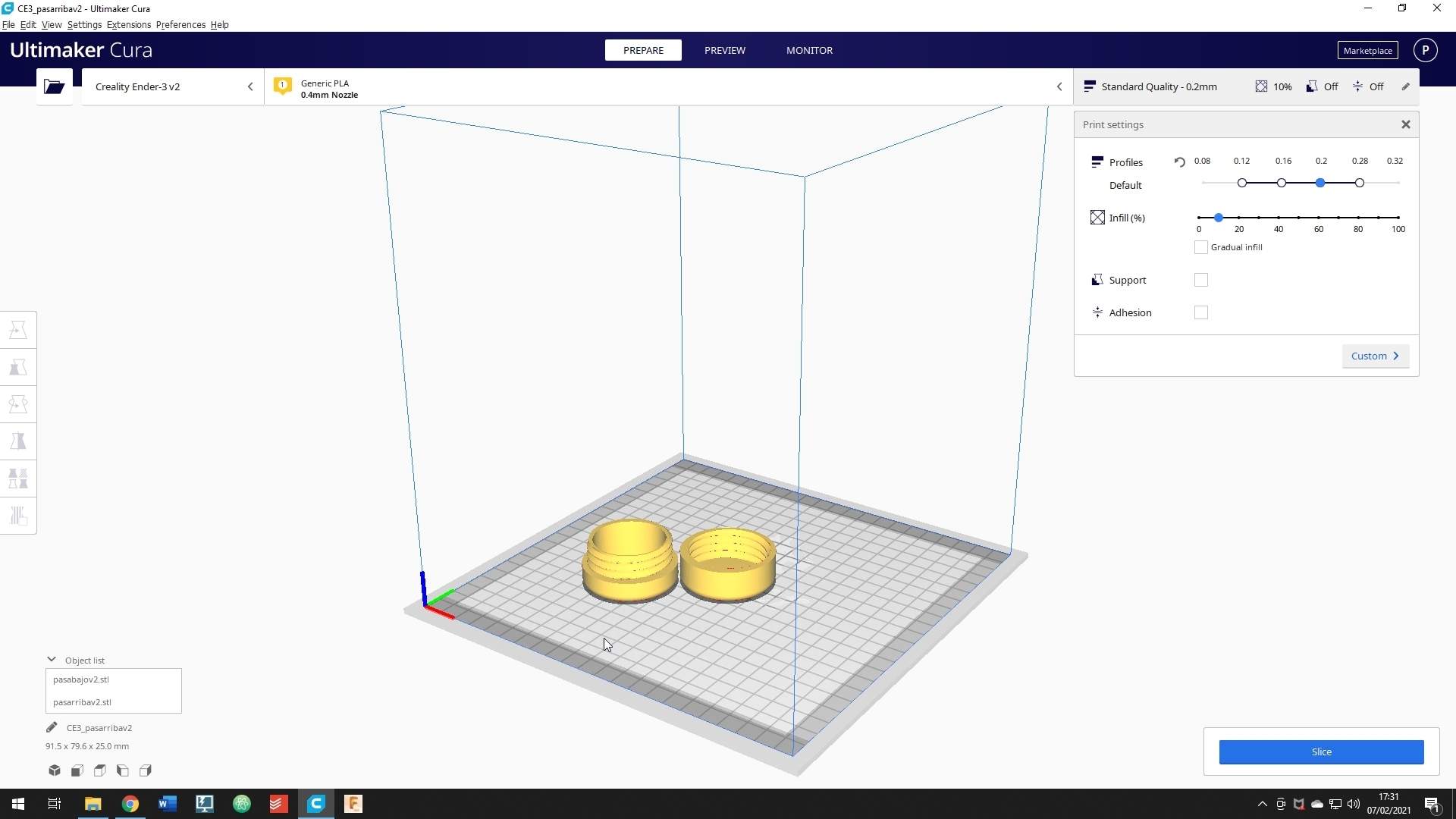The height and width of the screenshot is (819, 1456).
Task: Select the Per Model Settings tool
Action: [x=18, y=479]
